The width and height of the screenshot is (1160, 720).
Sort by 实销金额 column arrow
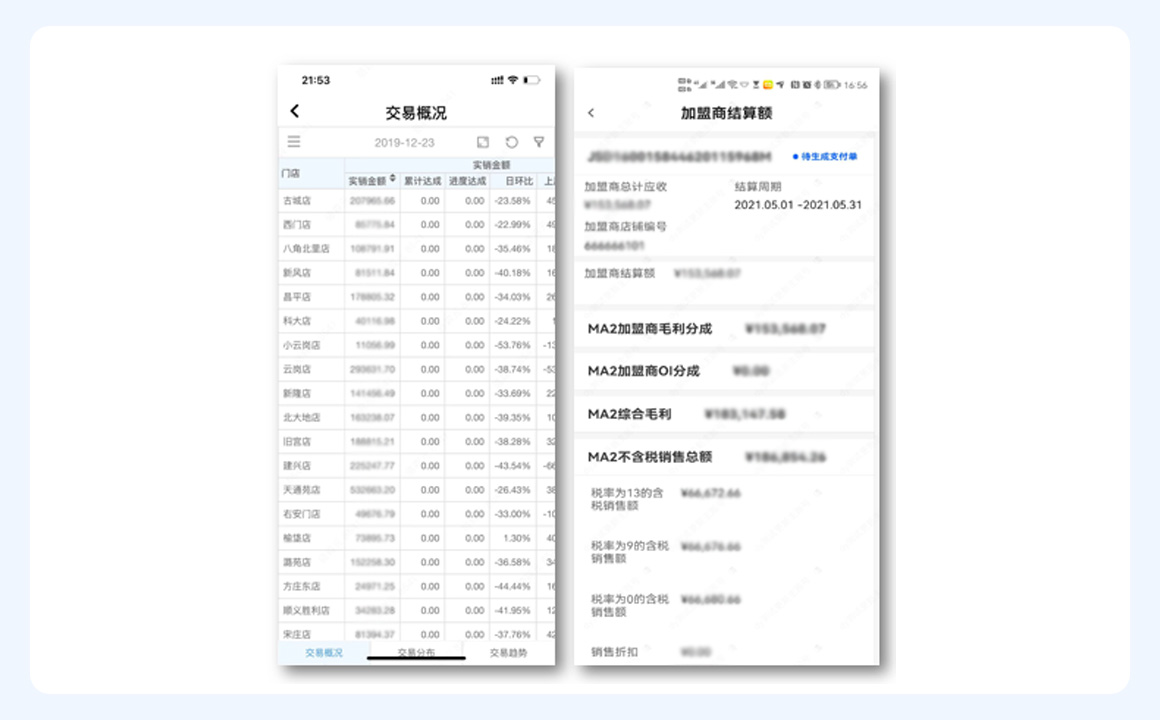393,179
